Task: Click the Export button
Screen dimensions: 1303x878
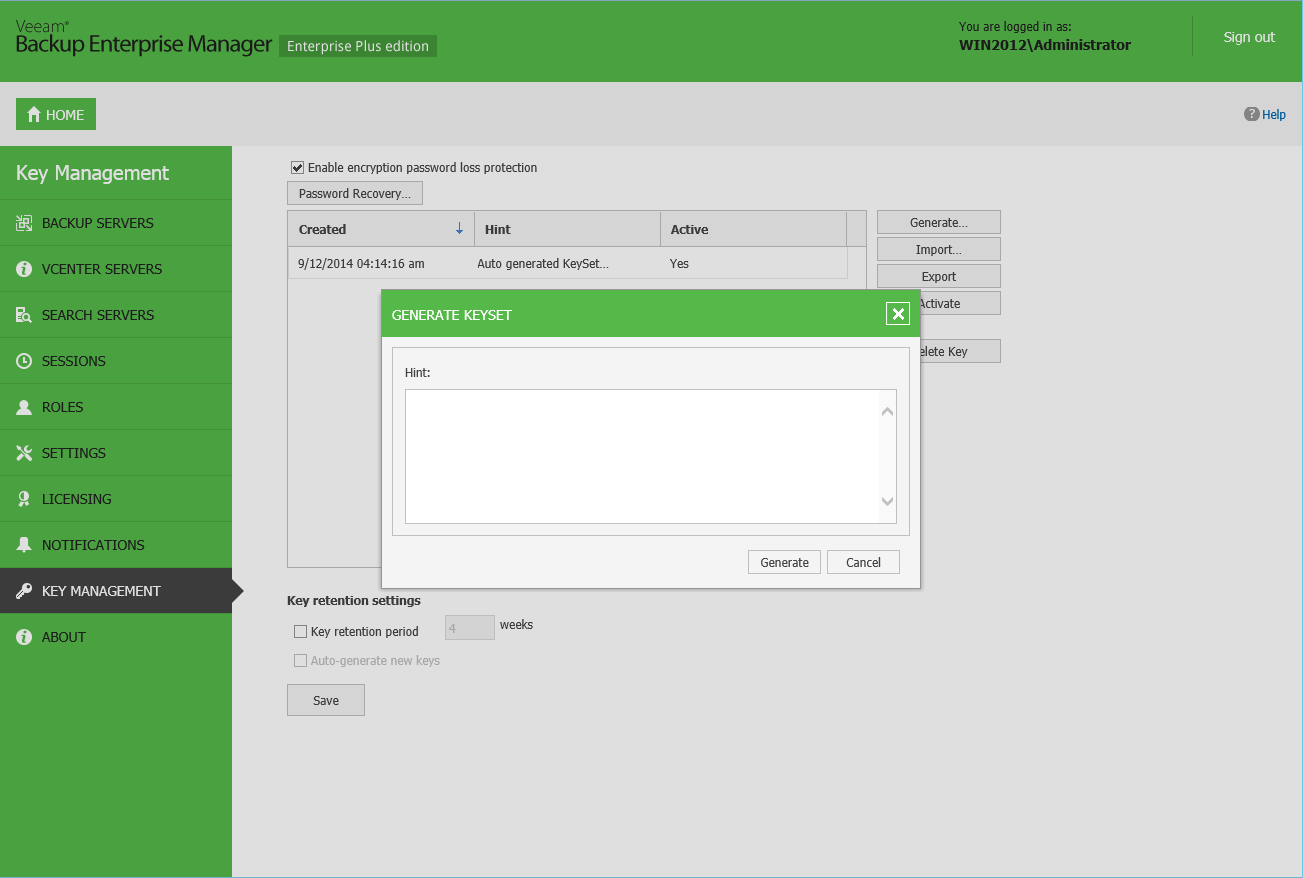Action: tap(939, 276)
